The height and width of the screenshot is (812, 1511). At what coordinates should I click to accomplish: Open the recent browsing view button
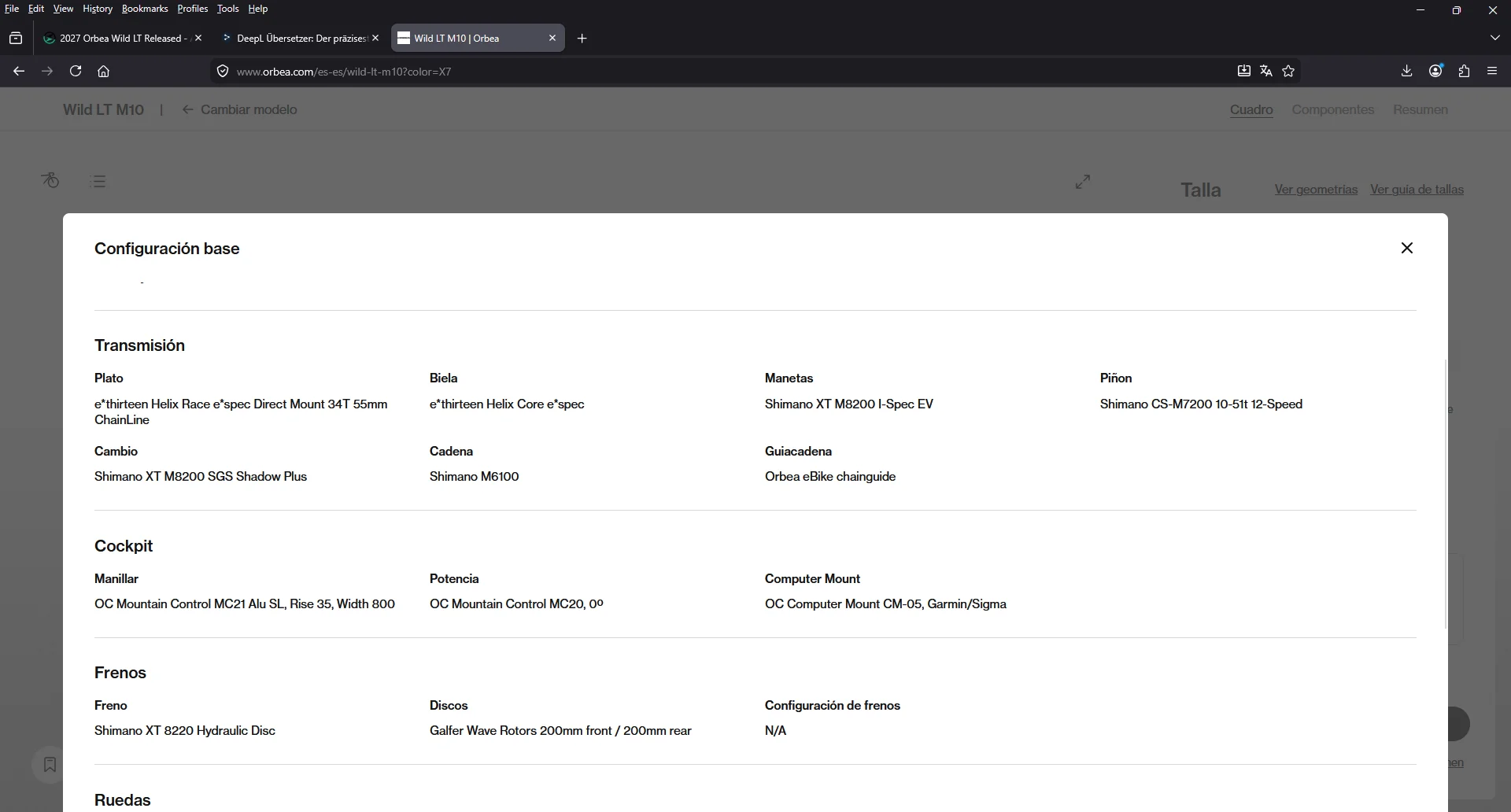(x=16, y=38)
